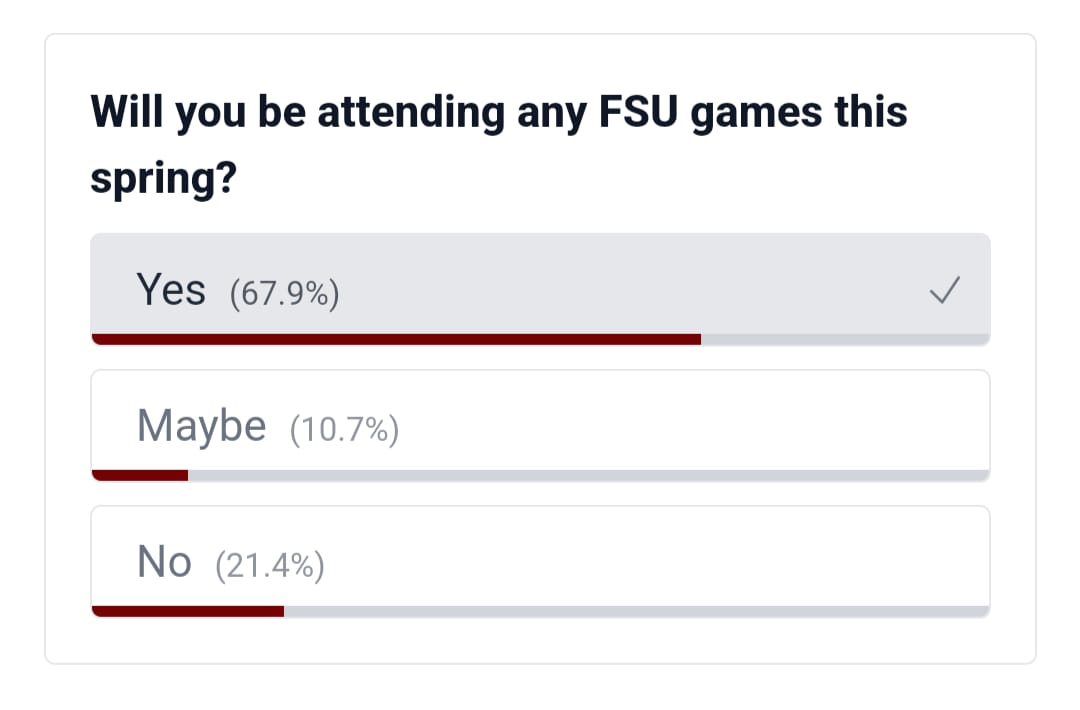Select the "Yes" answer label
Viewport: 1080px width, 710px height.
[x=171, y=291]
